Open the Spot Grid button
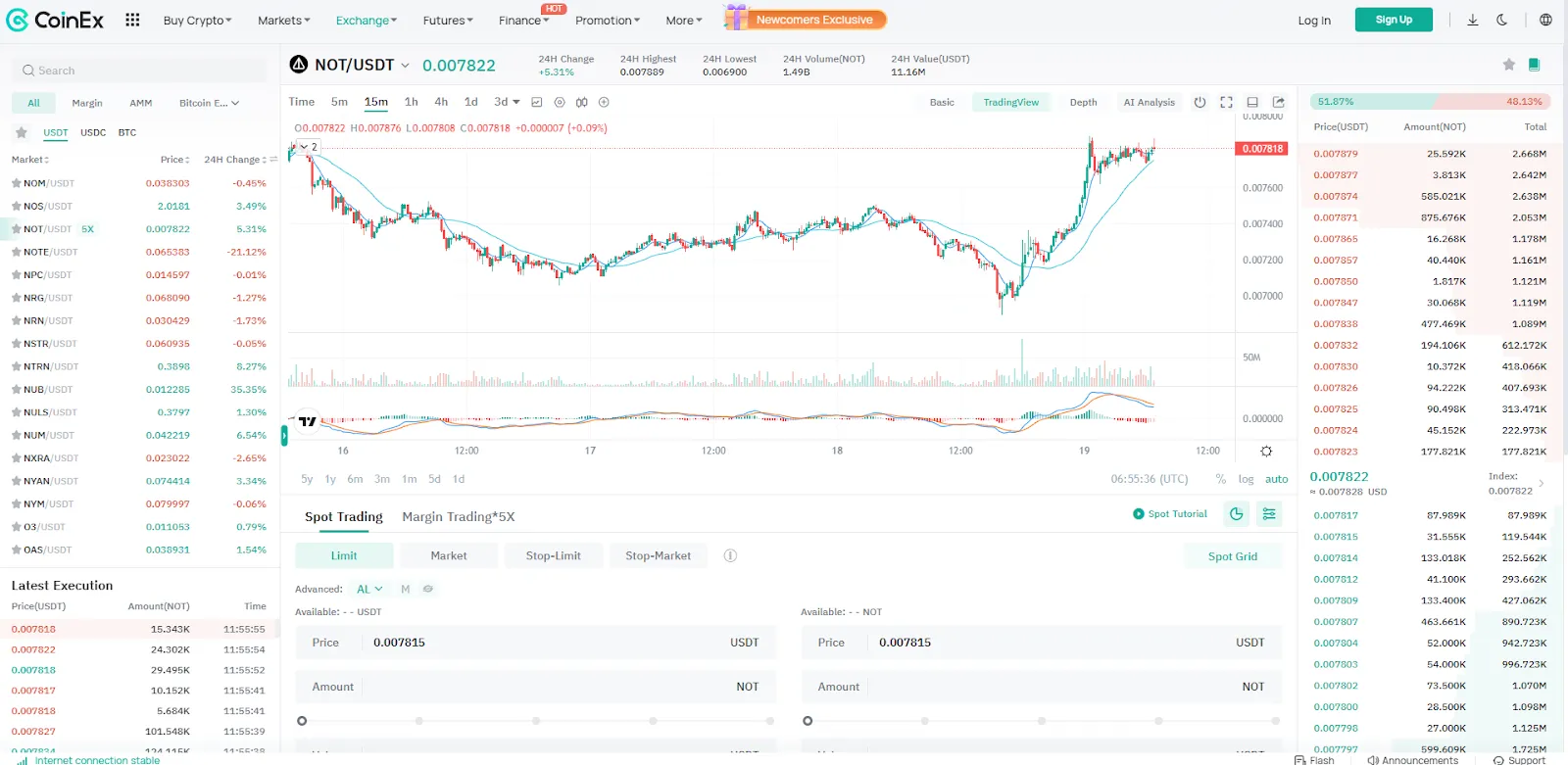The width and height of the screenshot is (1568, 765). tap(1232, 555)
